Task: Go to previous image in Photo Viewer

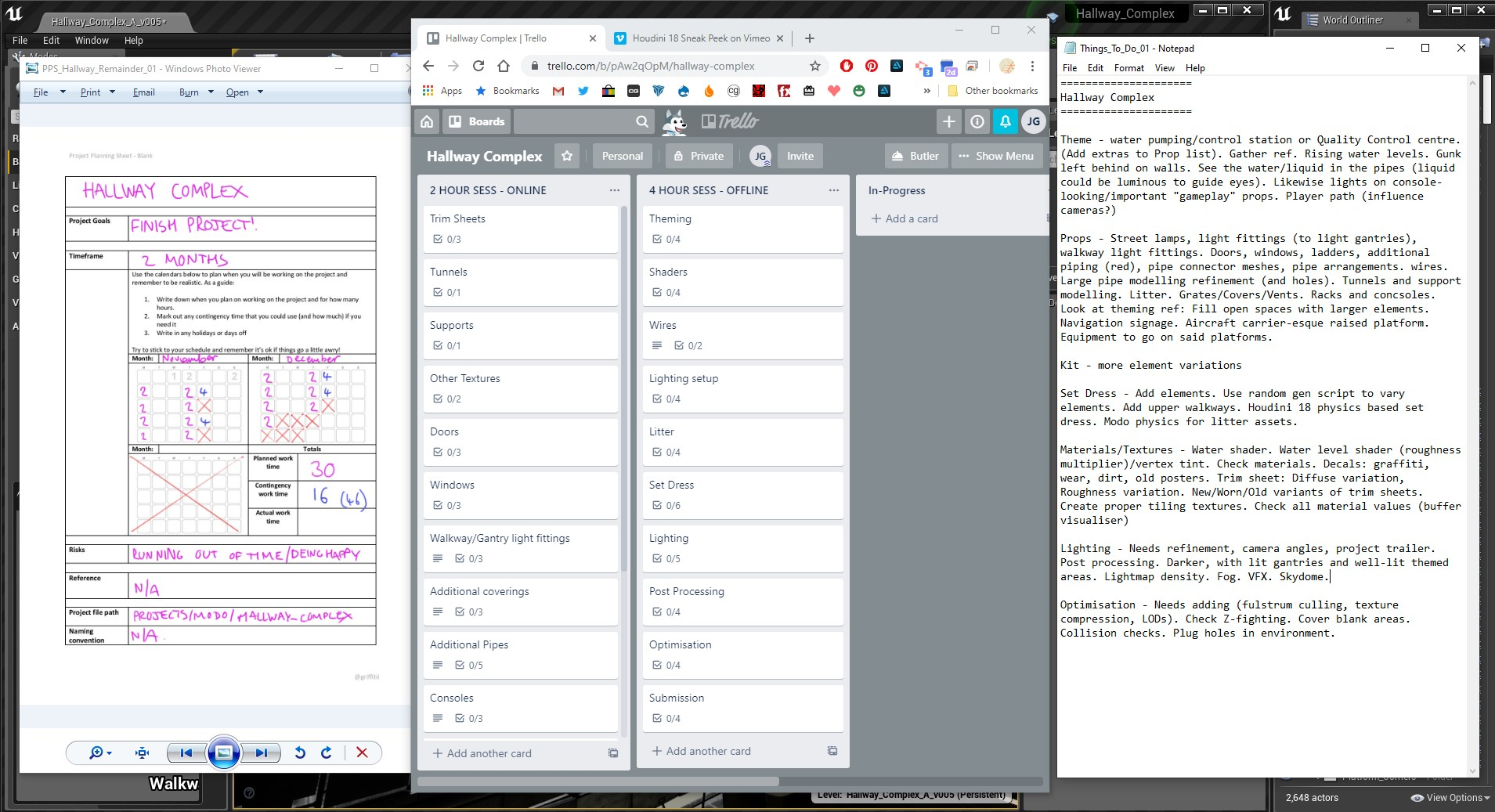Action: (186, 752)
